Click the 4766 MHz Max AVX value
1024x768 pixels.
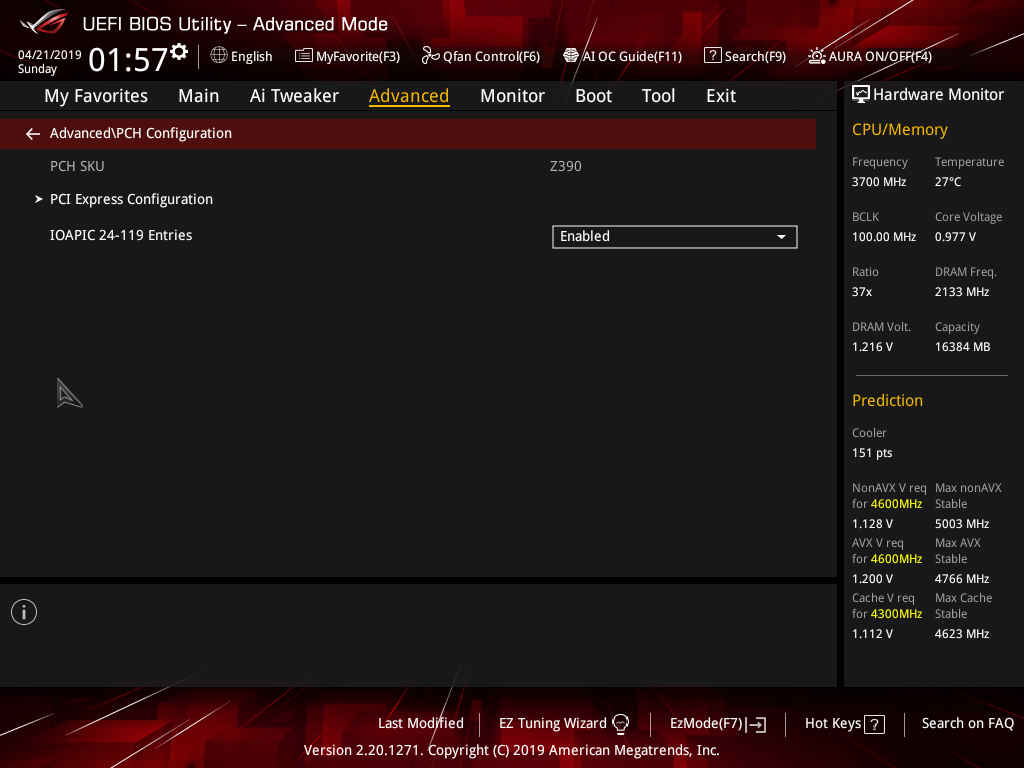(x=961, y=579)
